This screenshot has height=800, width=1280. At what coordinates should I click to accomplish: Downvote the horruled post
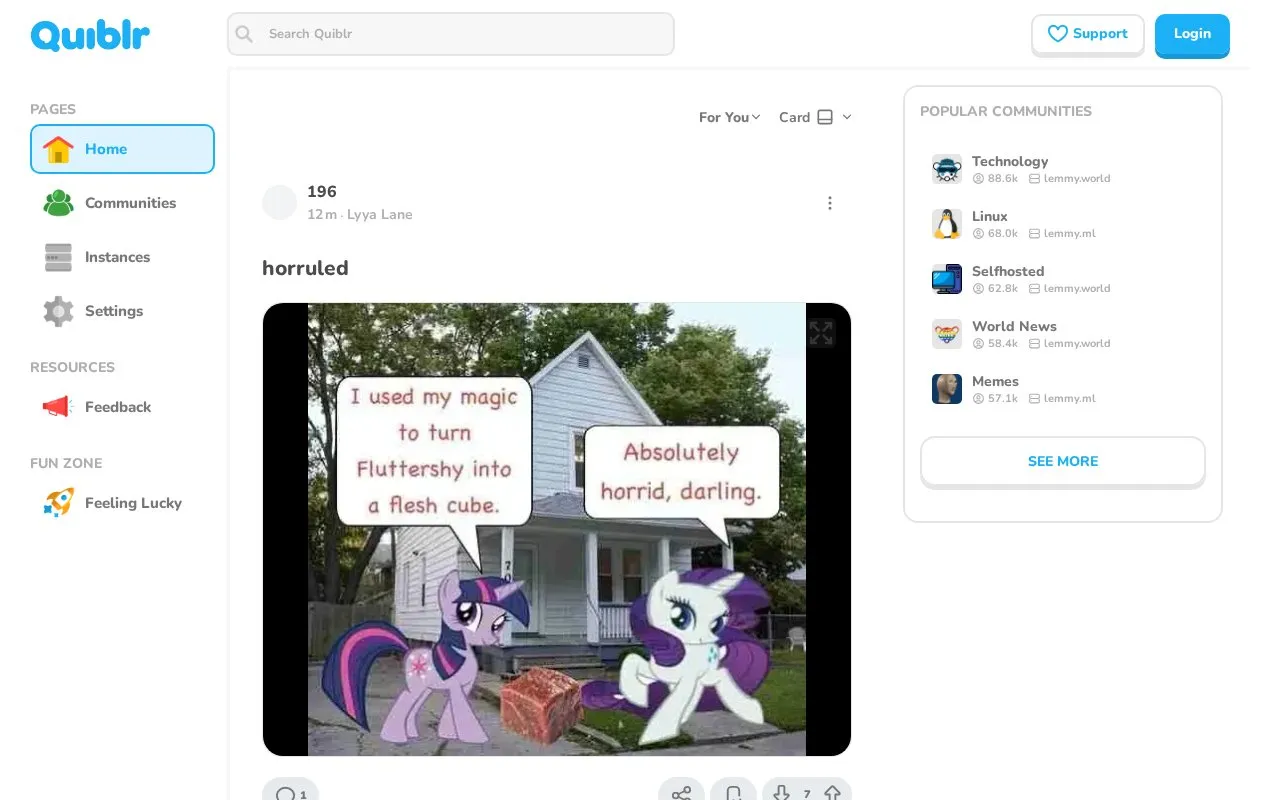(782, 794)
